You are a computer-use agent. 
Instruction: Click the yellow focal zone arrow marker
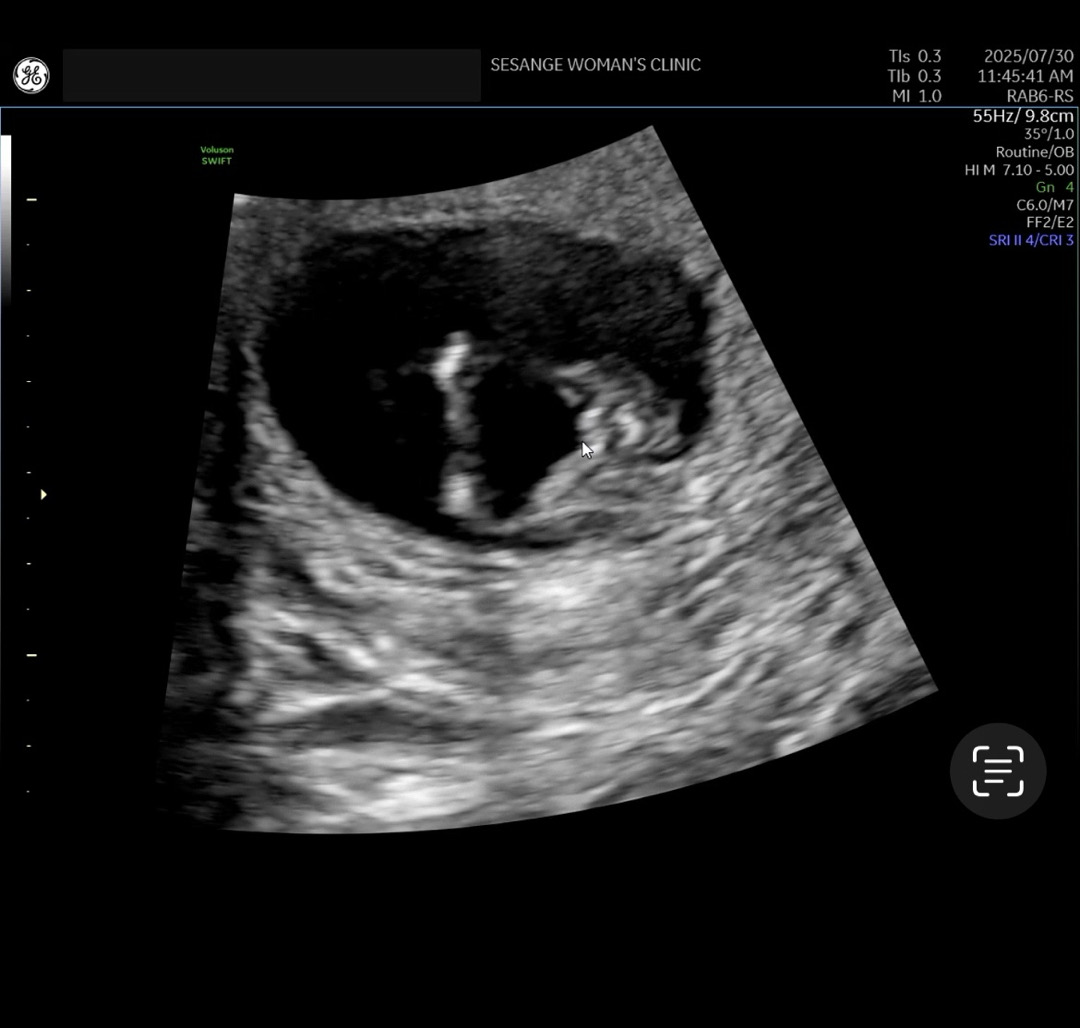43,494
